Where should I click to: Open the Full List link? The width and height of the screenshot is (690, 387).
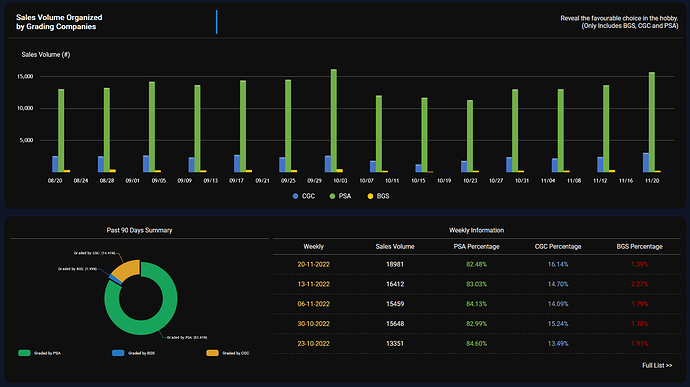click(x=657, y=365)
